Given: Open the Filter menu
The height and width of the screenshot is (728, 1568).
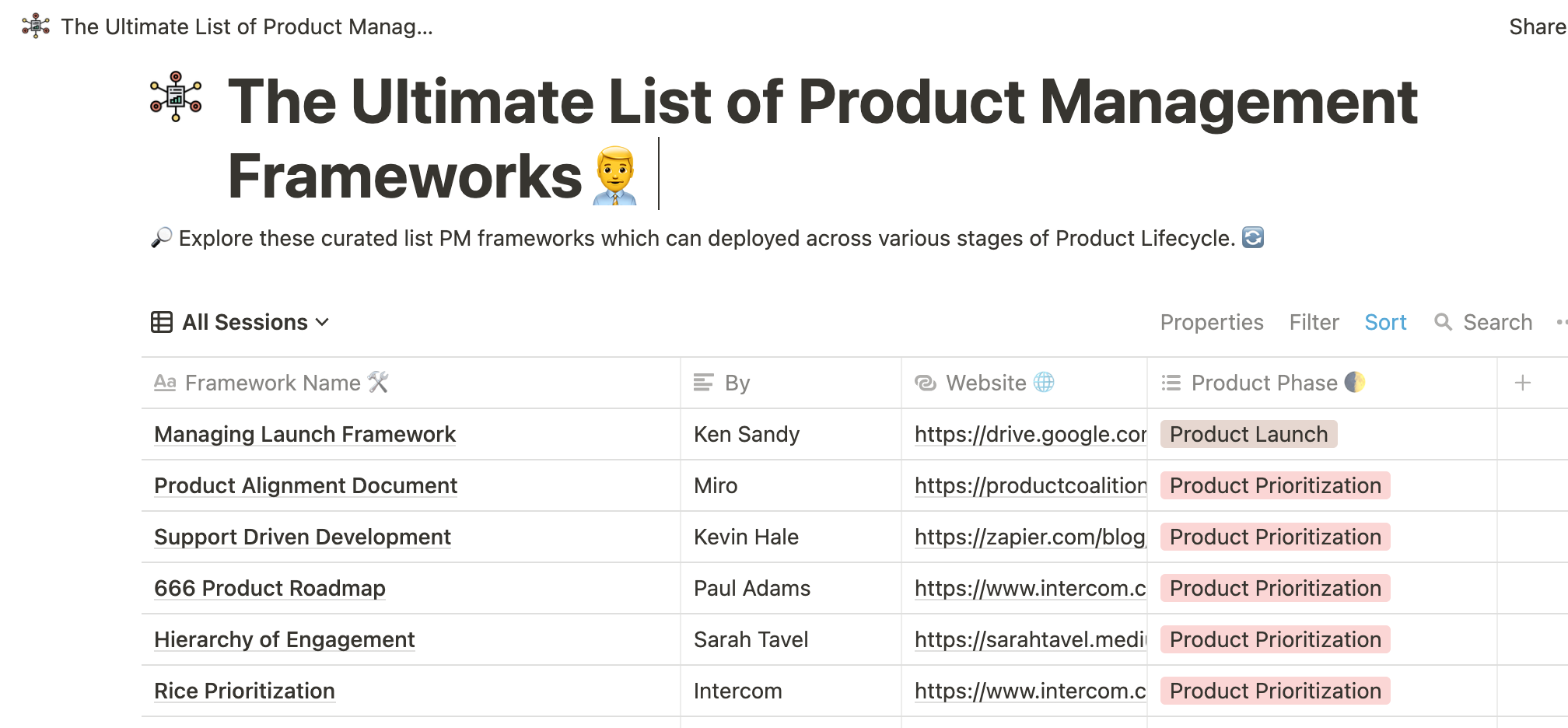Looking at the screenshot, I should point(1314,322).
